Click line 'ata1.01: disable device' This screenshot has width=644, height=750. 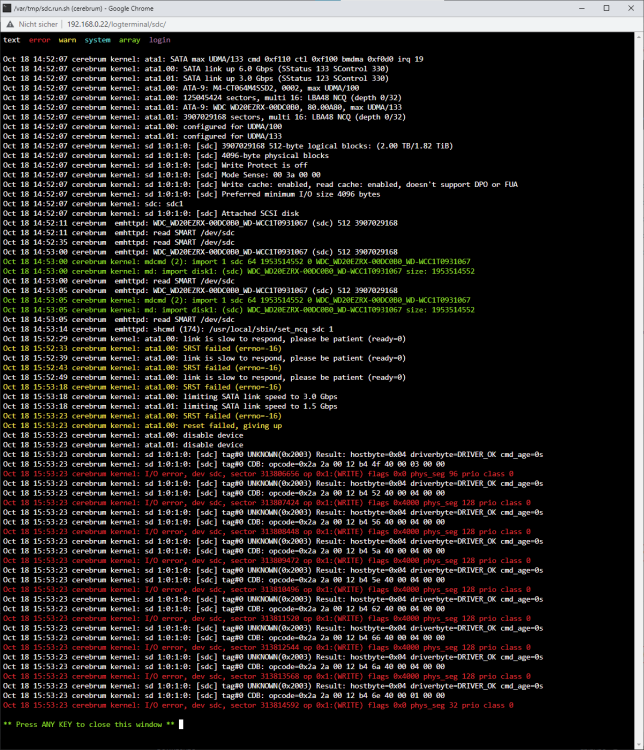(x=123, y=445)
